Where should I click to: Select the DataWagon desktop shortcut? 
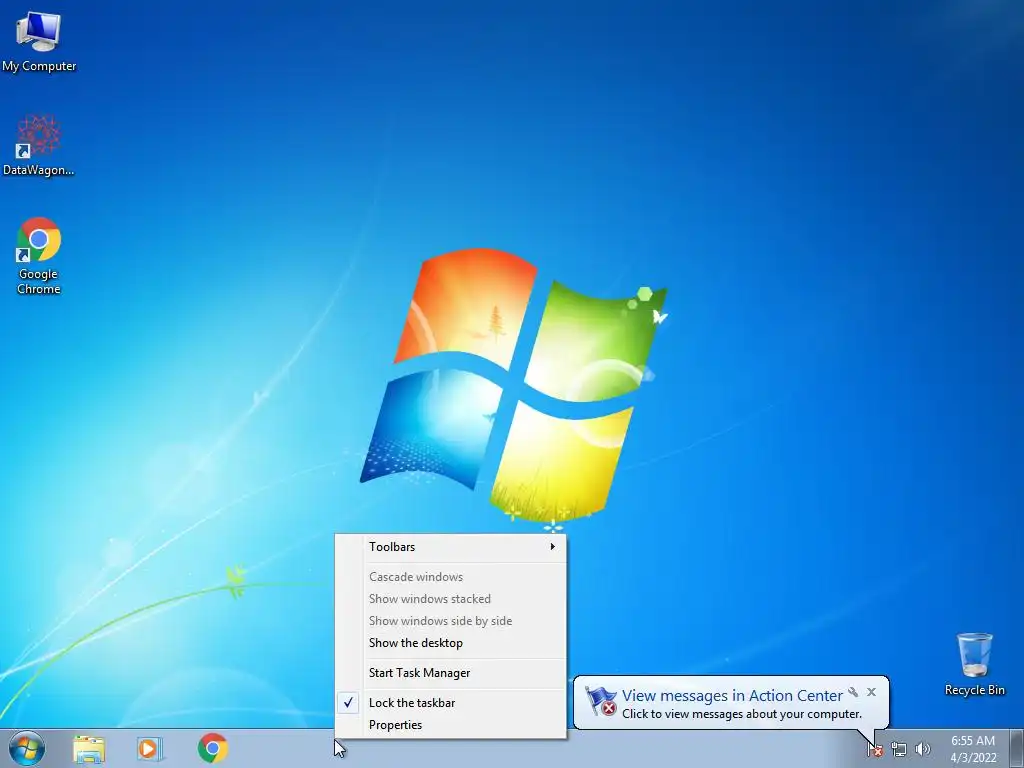click(x=39, y=145)
